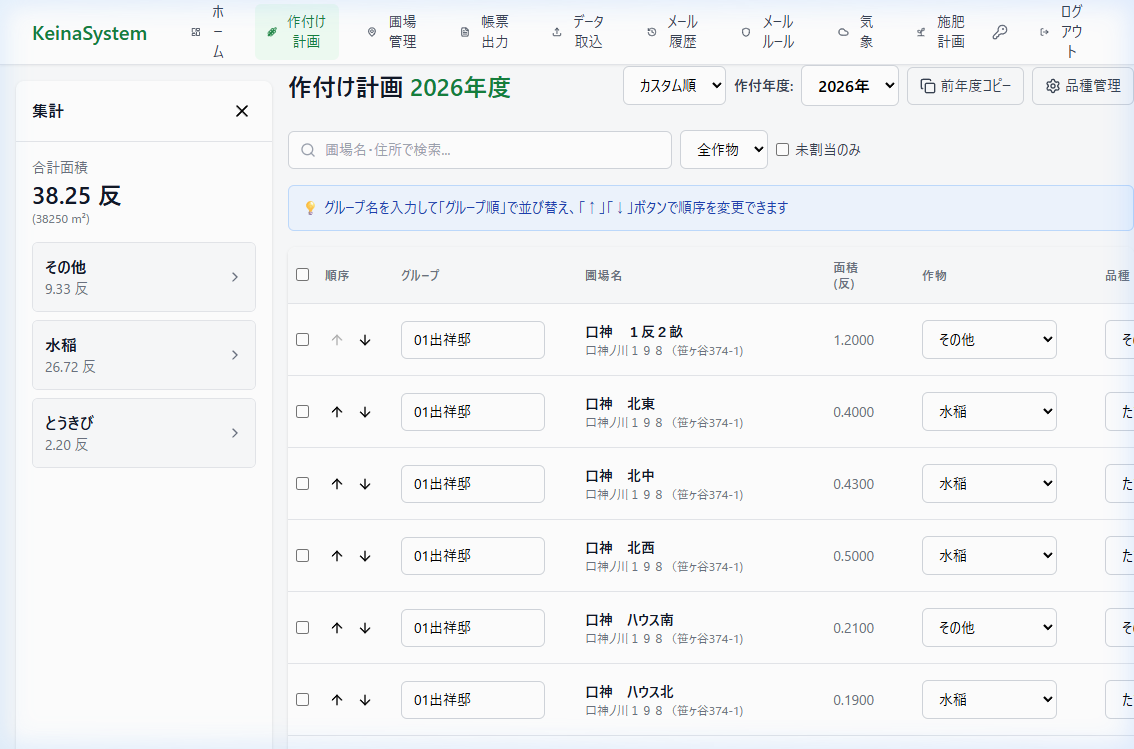Viewport: 1134px width, 749px height.
Task: Close the 集計 summary panel
Action: click(242, 111)
